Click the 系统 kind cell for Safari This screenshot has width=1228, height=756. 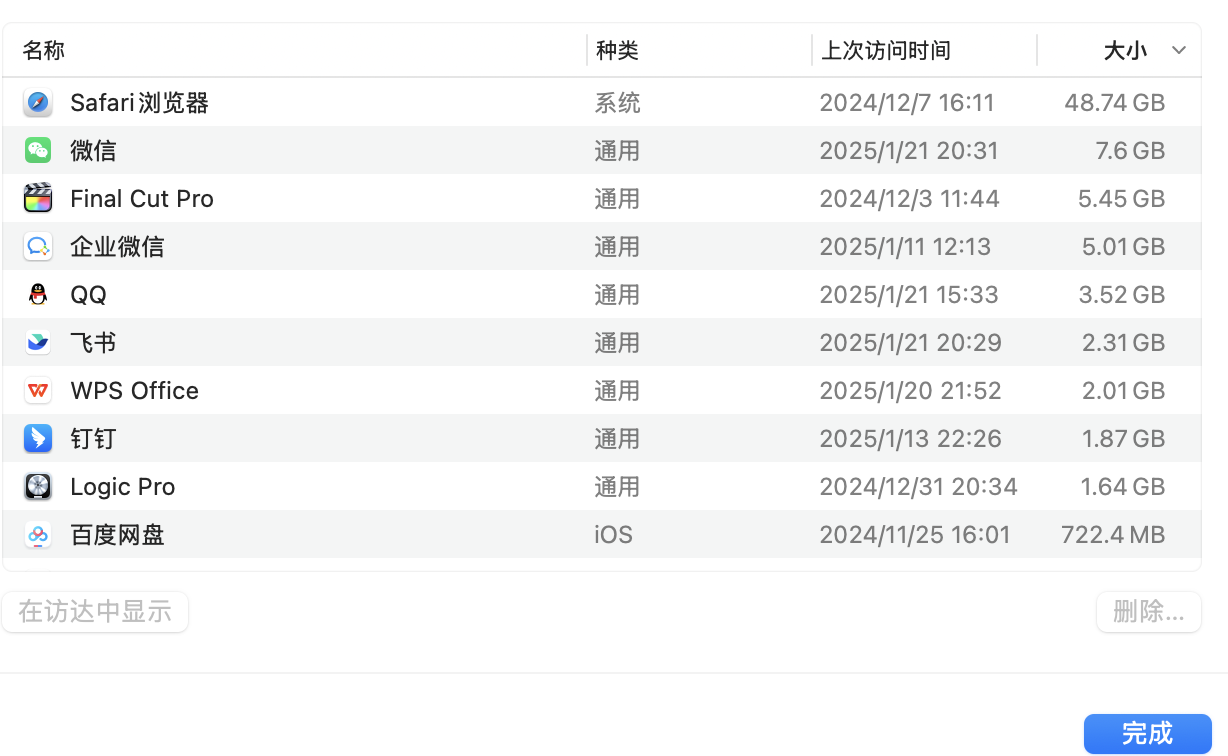(x=617, y=103)
